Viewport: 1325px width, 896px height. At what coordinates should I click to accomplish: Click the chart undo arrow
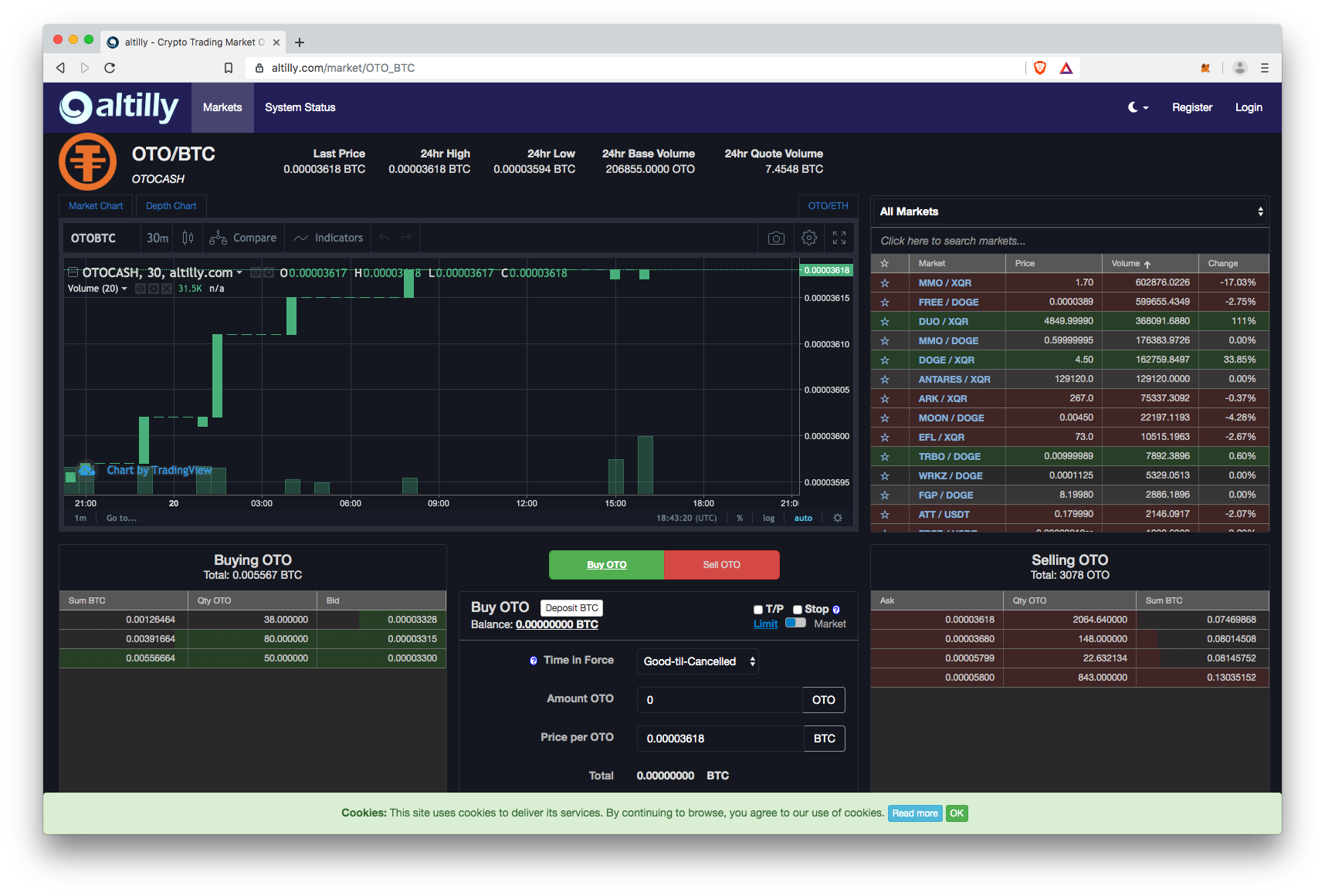click(x=385, y=238)
